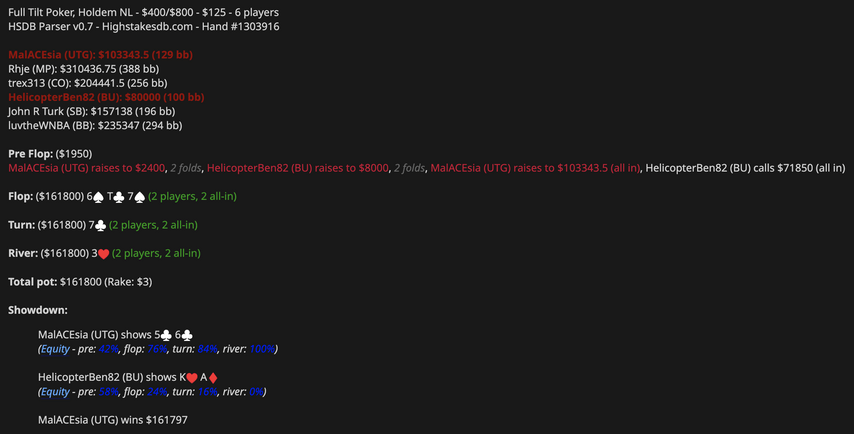
Task: Click the diamond icon beside HelicopterBen82's A
Action: 213,378
